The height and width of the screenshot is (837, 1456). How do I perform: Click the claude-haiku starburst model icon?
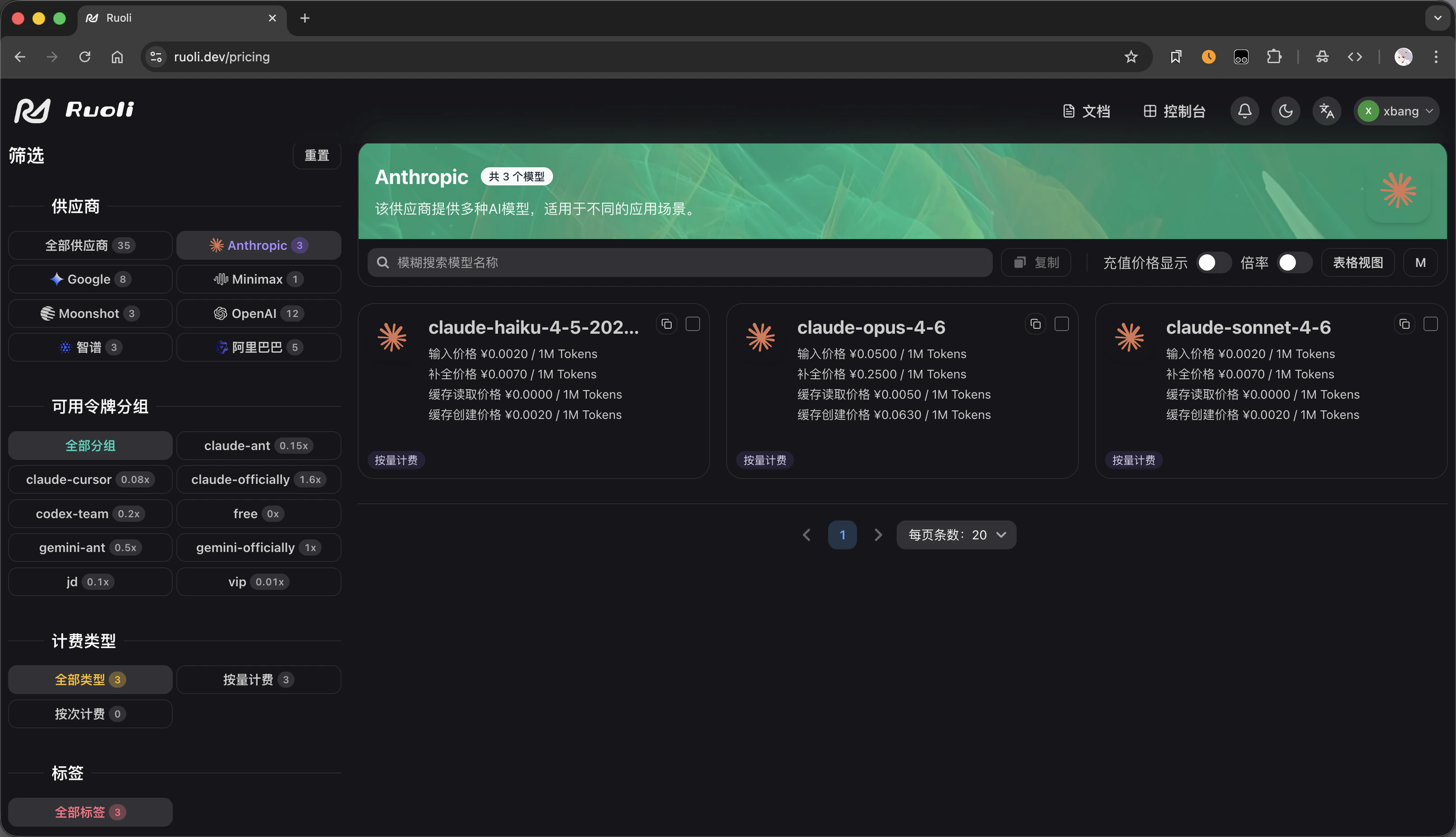392,337
